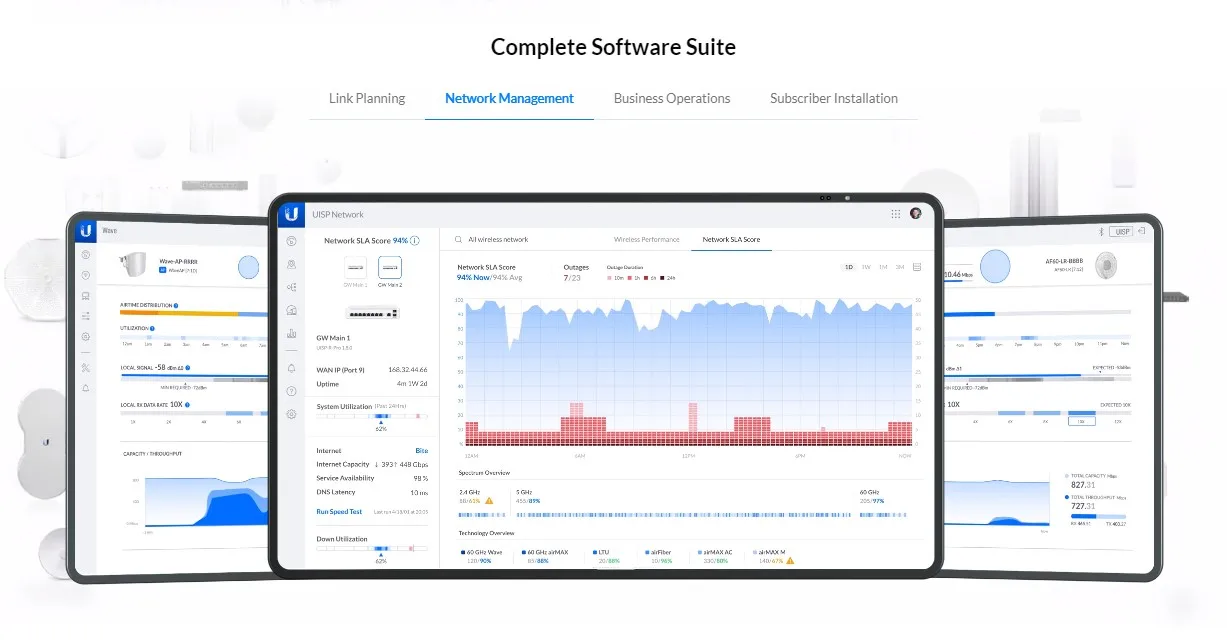
Task: Switch to the Link Planning tab
Action: (367, 98)
